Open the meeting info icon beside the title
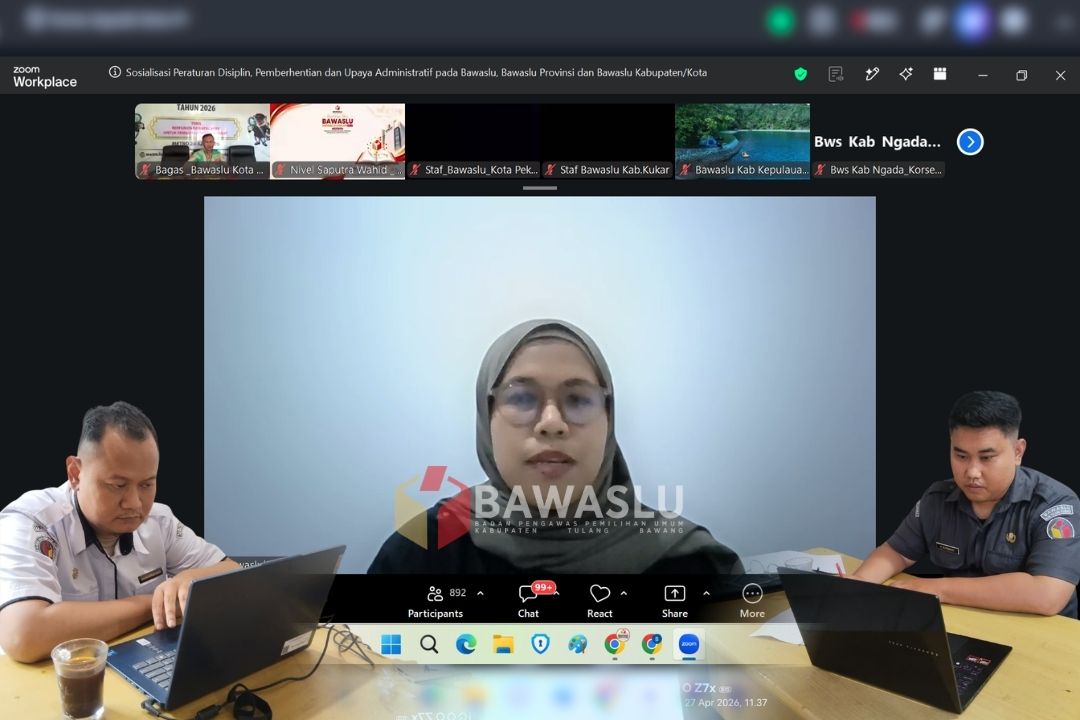Screen dimensions: 1080x720 [x=115, y=72]
